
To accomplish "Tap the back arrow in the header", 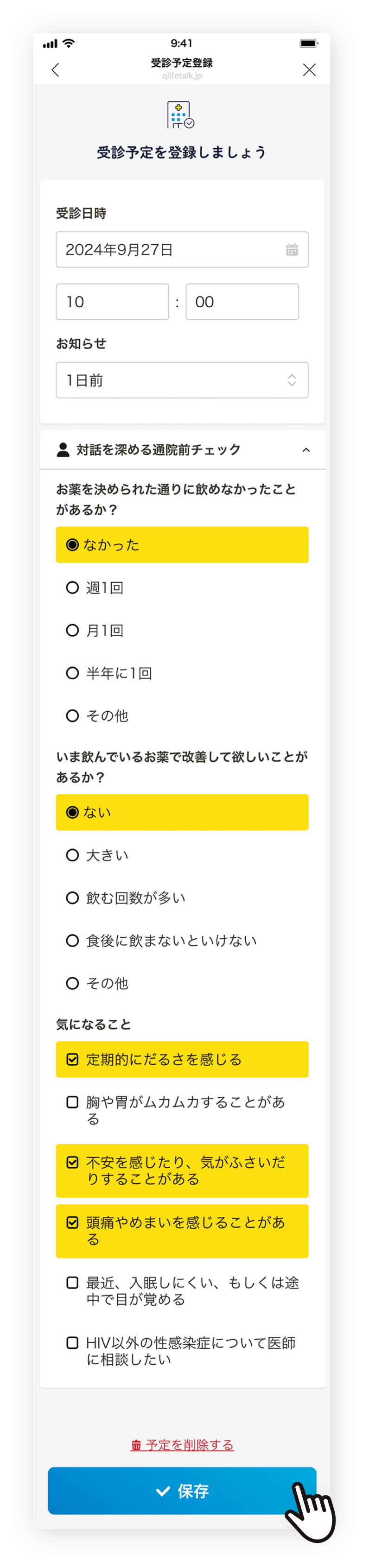I will click(56, 70).
